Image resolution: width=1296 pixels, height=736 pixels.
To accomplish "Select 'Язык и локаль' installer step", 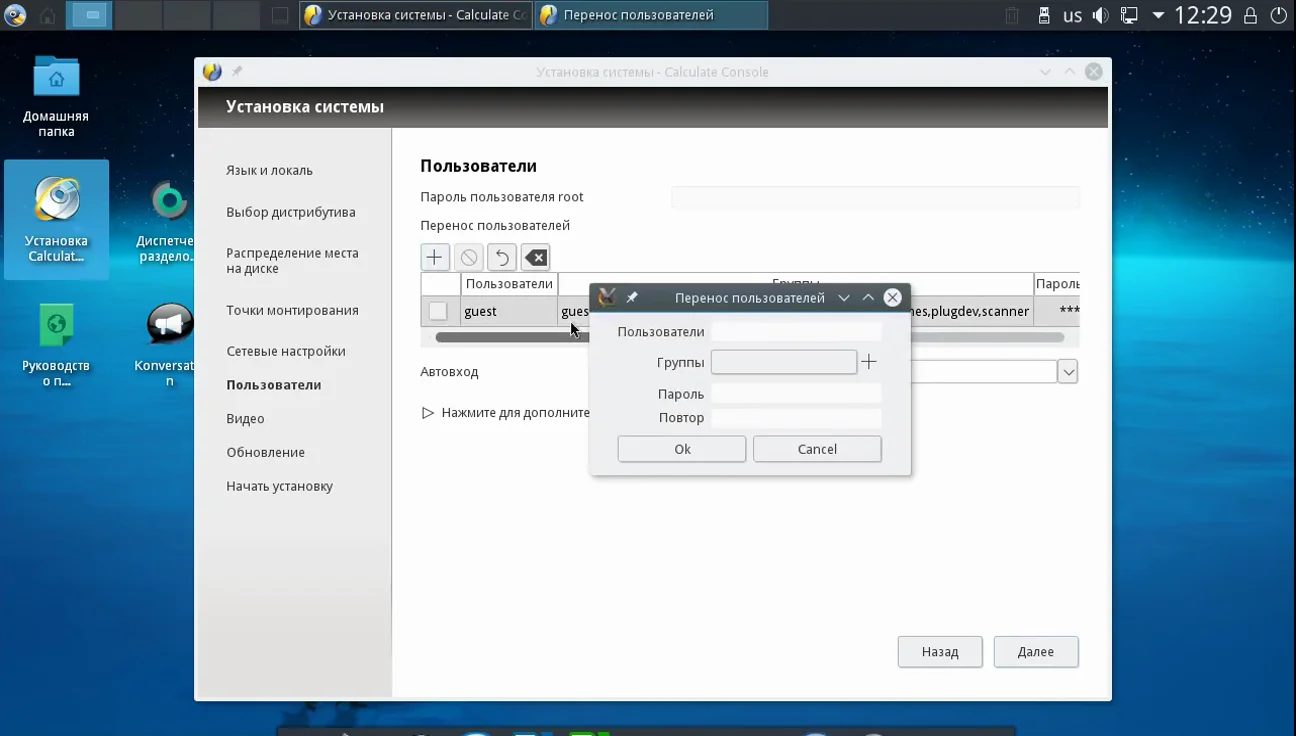I will pos(269,170).
